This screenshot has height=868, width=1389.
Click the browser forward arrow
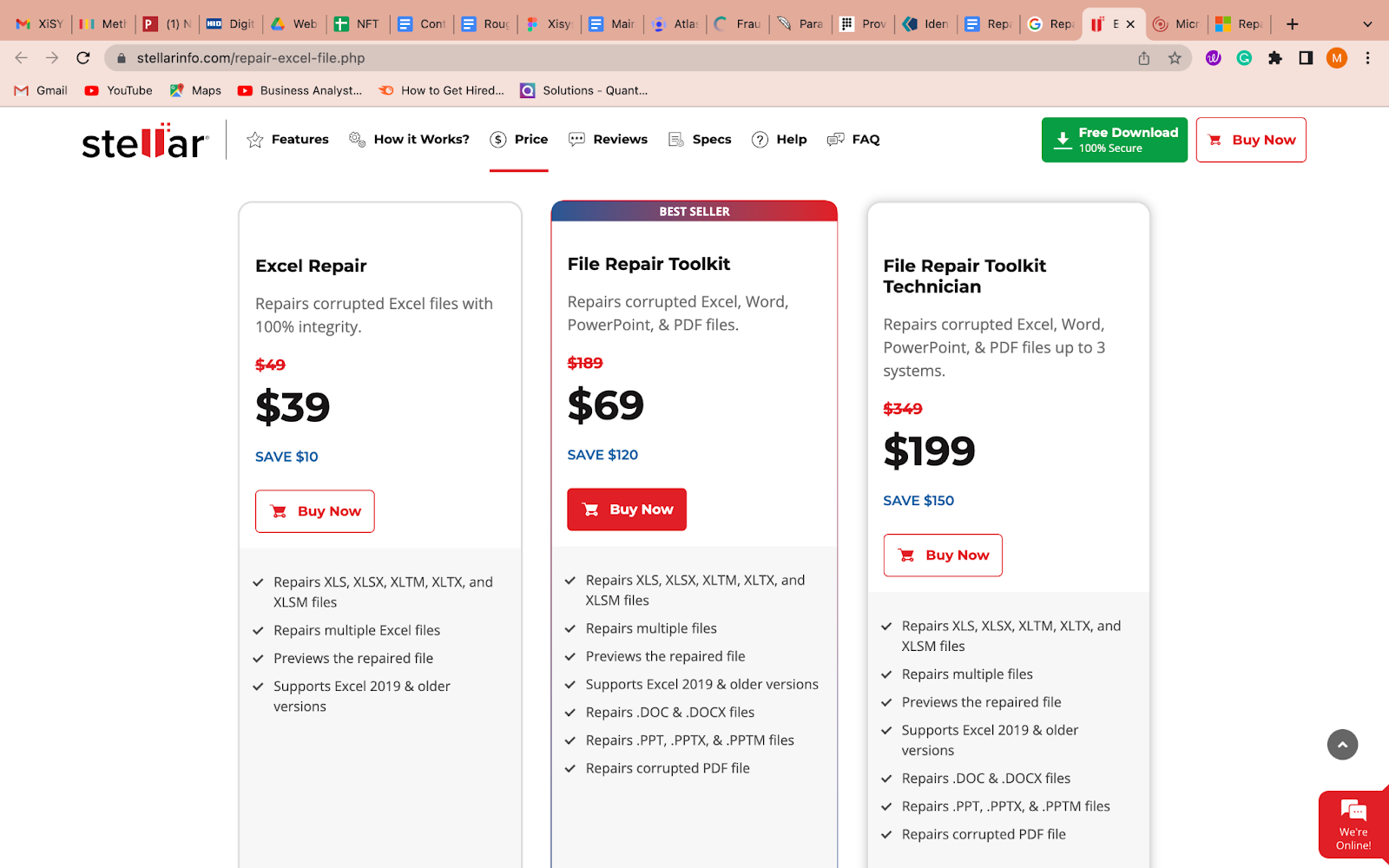point(52,58)
